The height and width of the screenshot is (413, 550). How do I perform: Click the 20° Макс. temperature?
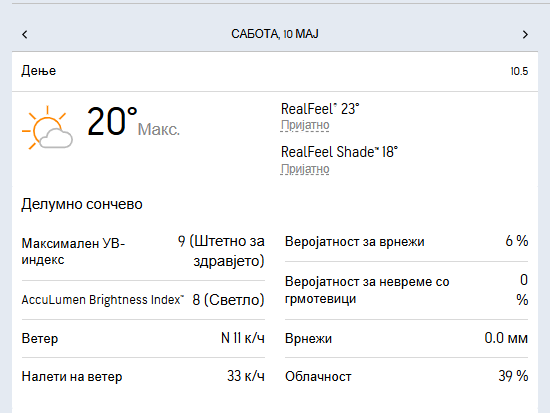click(x=133, y=122)
